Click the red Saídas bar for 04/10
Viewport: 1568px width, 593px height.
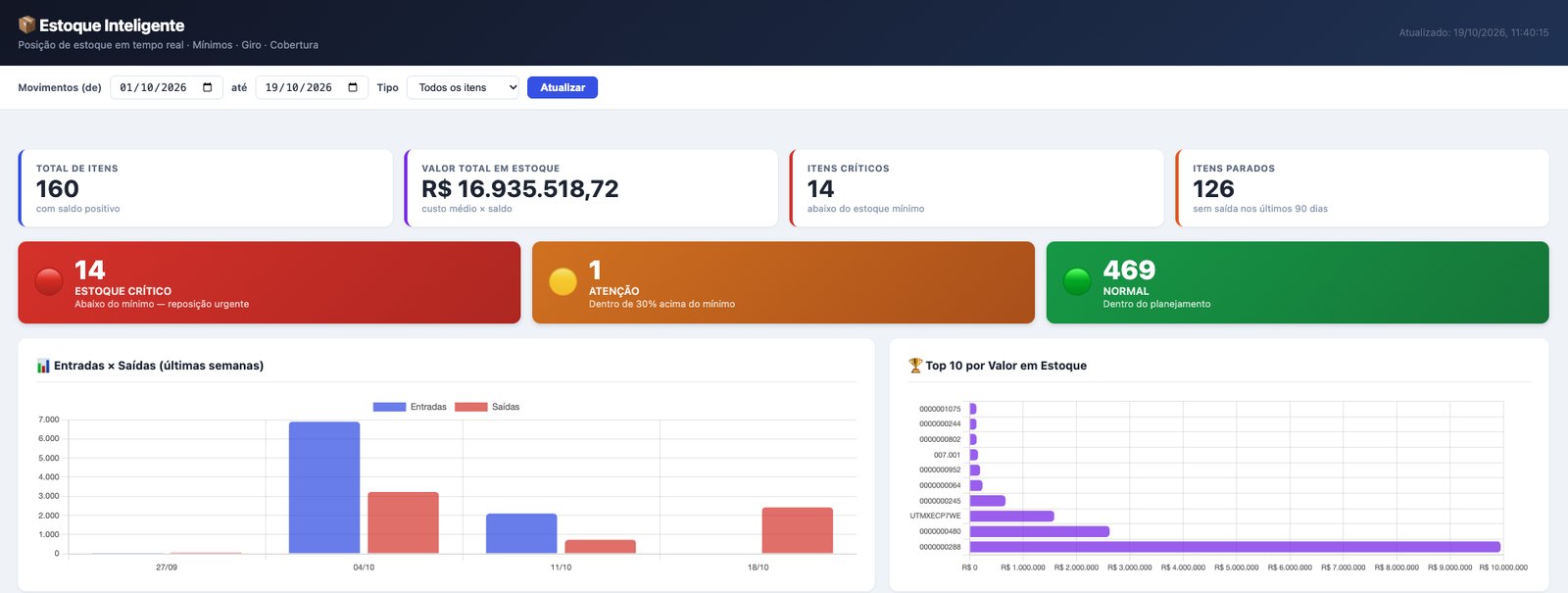click(403, 523)
